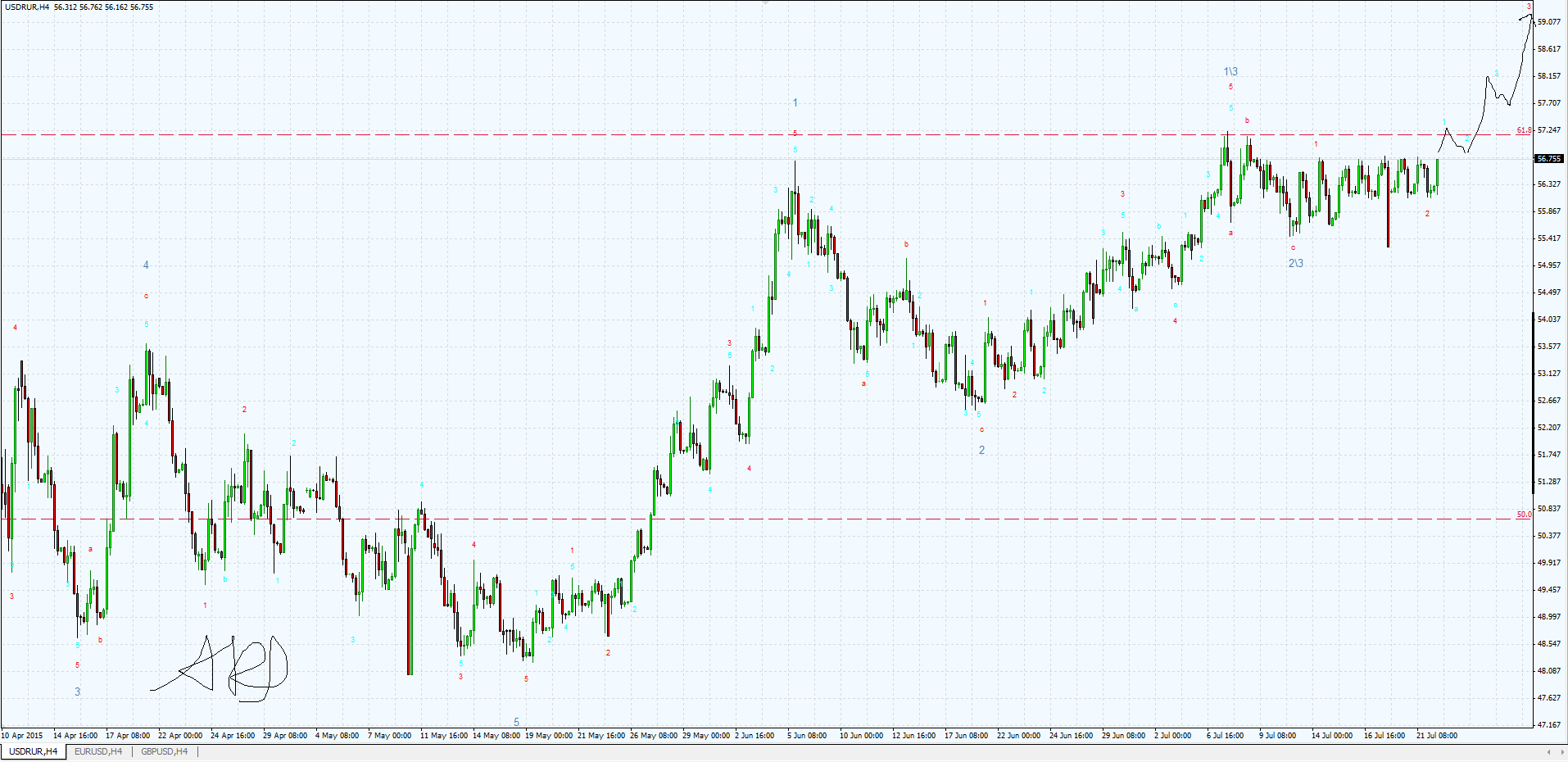Click the '10 Apr 2015' date on time axis
Screen dimensions: 1568x762
click(x=22, y=736)
